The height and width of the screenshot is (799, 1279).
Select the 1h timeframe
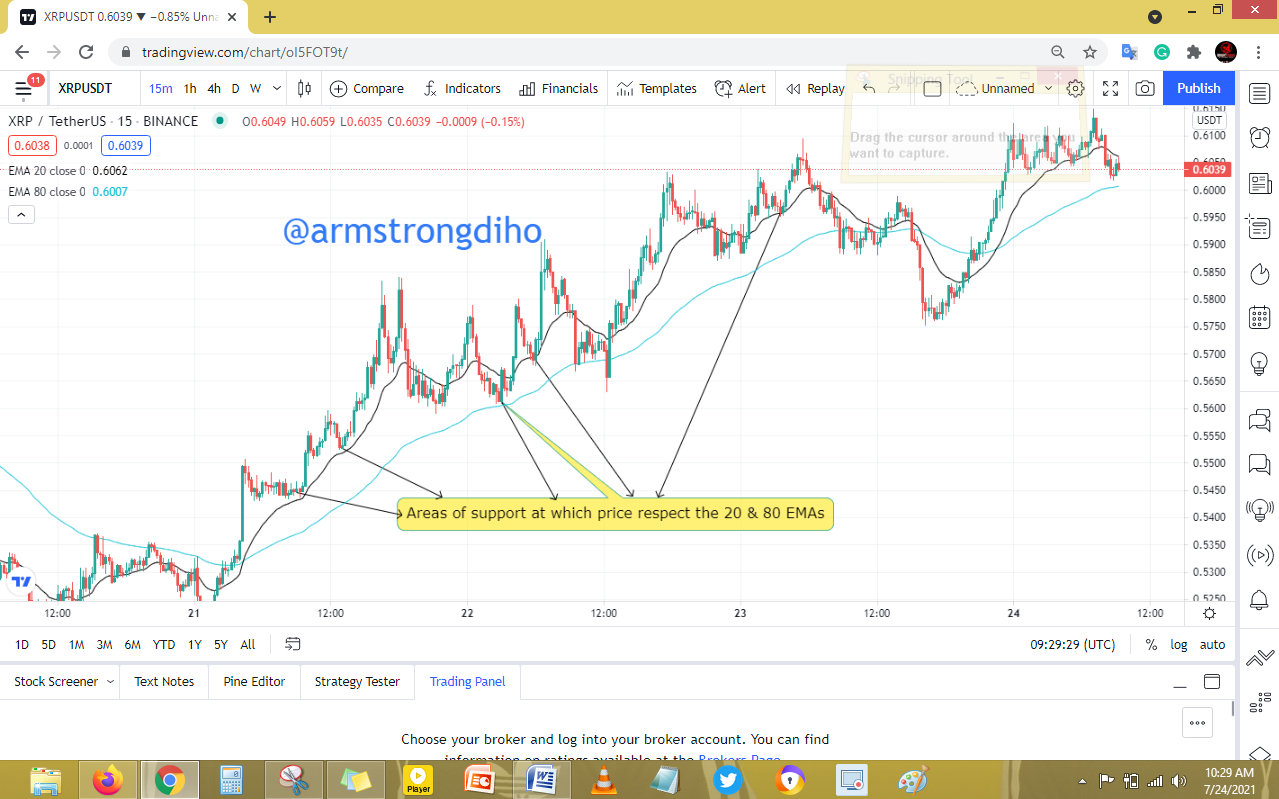click(x=190, y=88)
